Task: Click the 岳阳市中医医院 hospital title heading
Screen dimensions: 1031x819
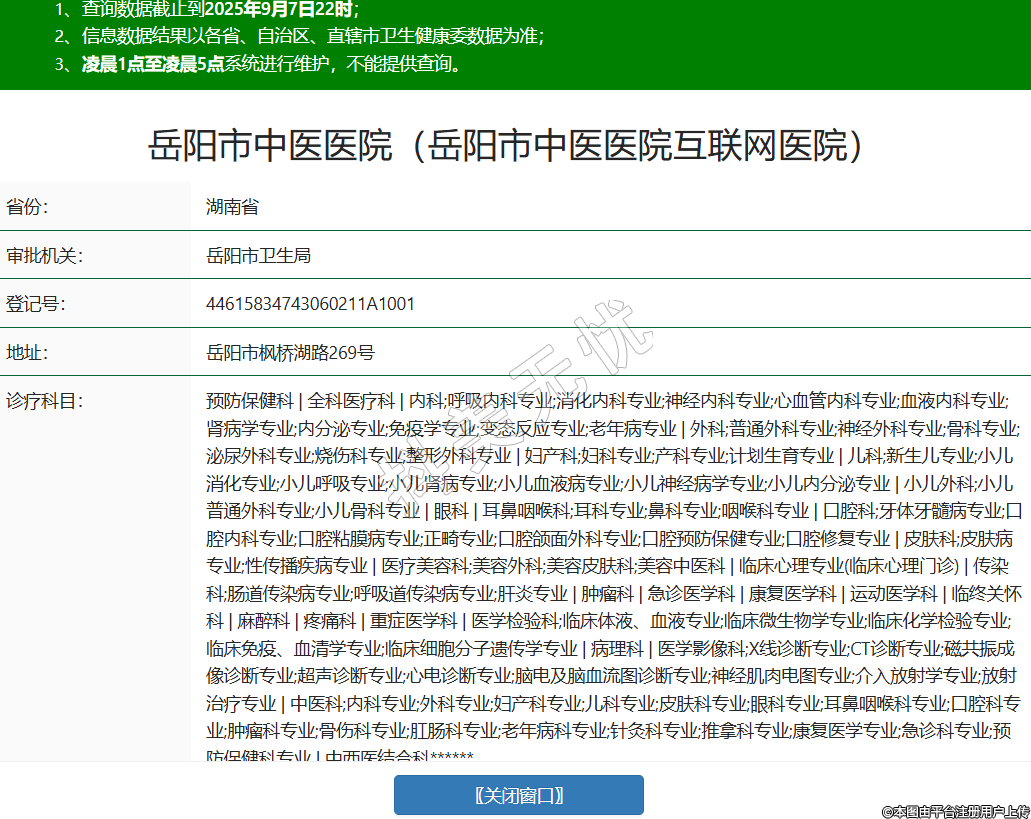Action: pos(506,146)
